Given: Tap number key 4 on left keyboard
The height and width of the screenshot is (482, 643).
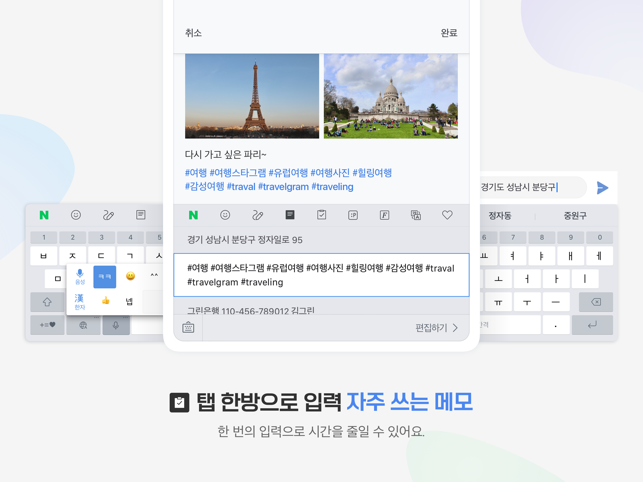Looking at the screenshot, I should 130,237.
